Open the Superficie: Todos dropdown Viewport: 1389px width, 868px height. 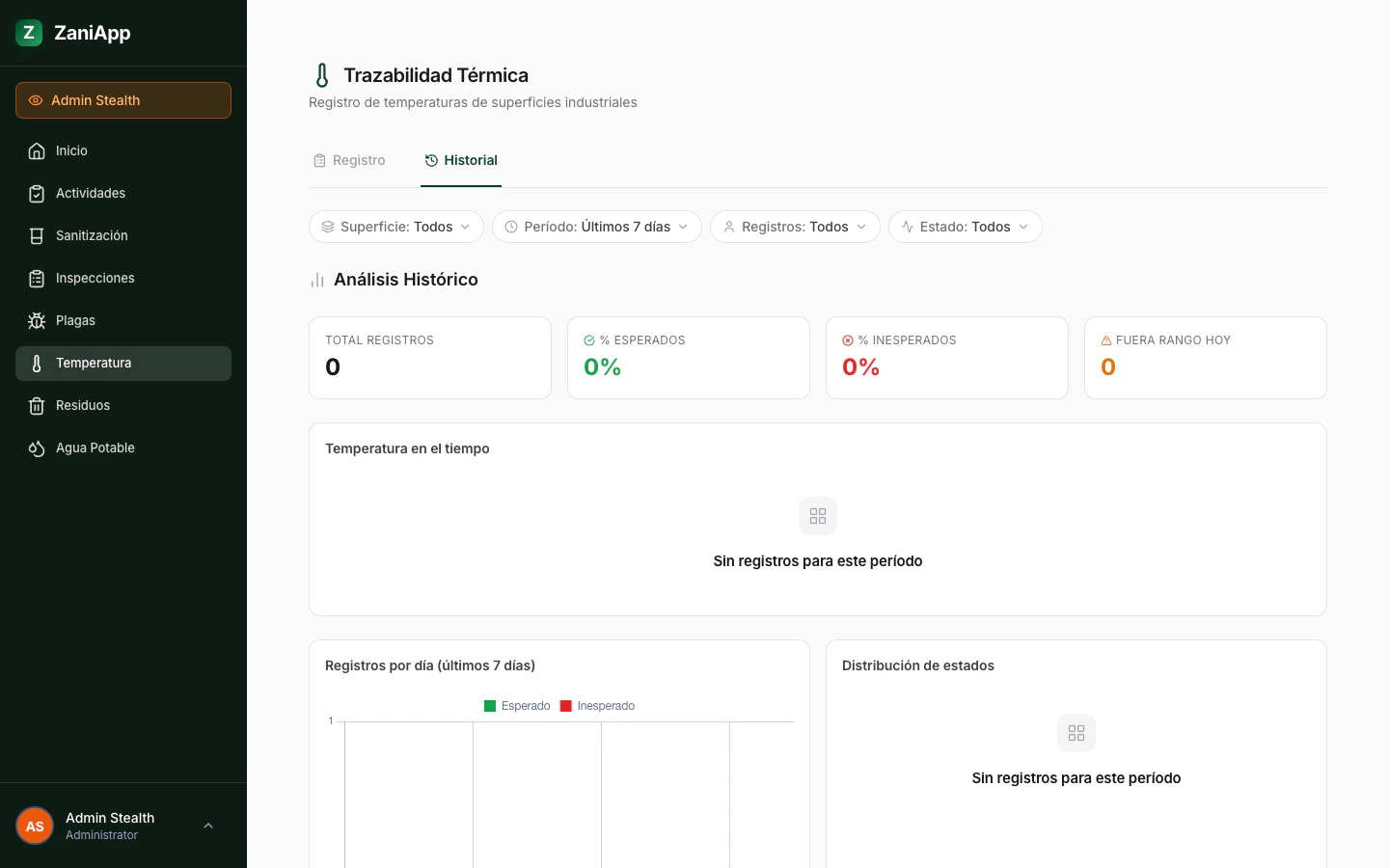(396, 227)
